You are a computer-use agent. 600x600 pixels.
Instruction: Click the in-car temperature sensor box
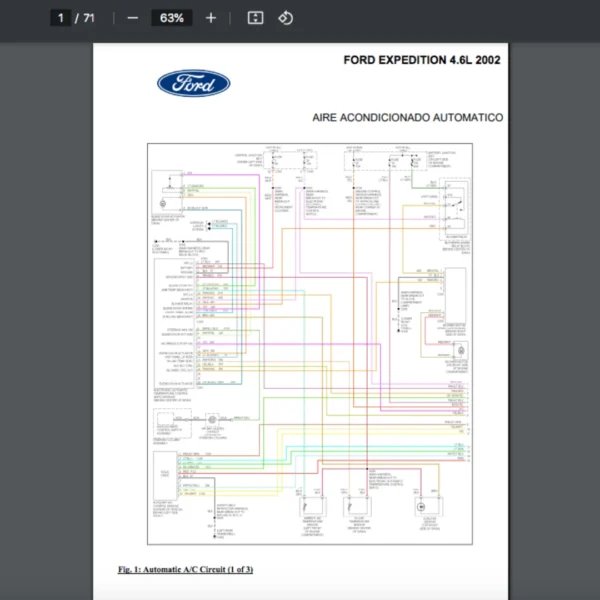click(x=354, y=506)
